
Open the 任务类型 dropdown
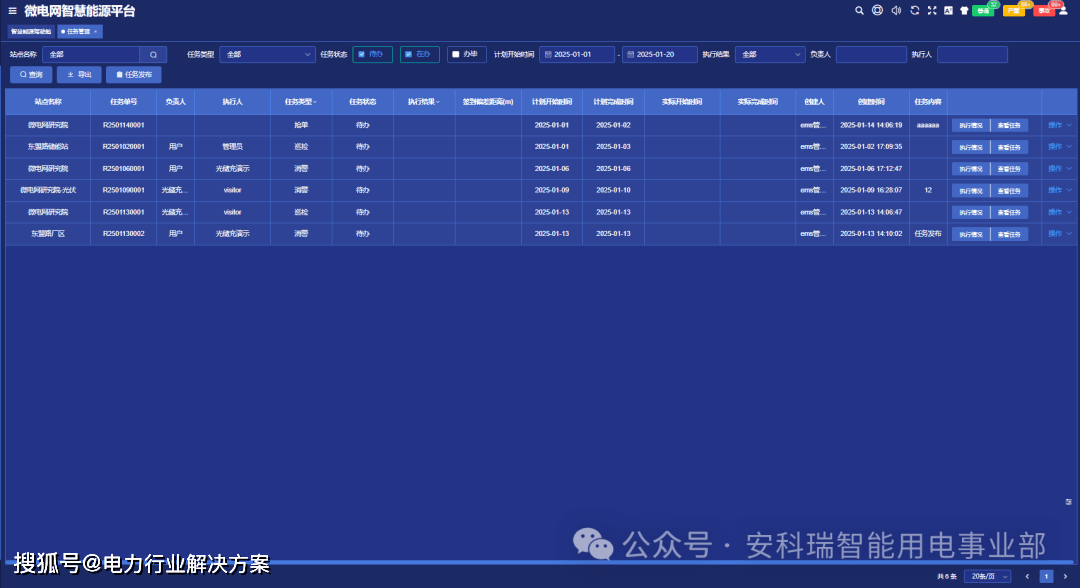[x=267, y=54]
